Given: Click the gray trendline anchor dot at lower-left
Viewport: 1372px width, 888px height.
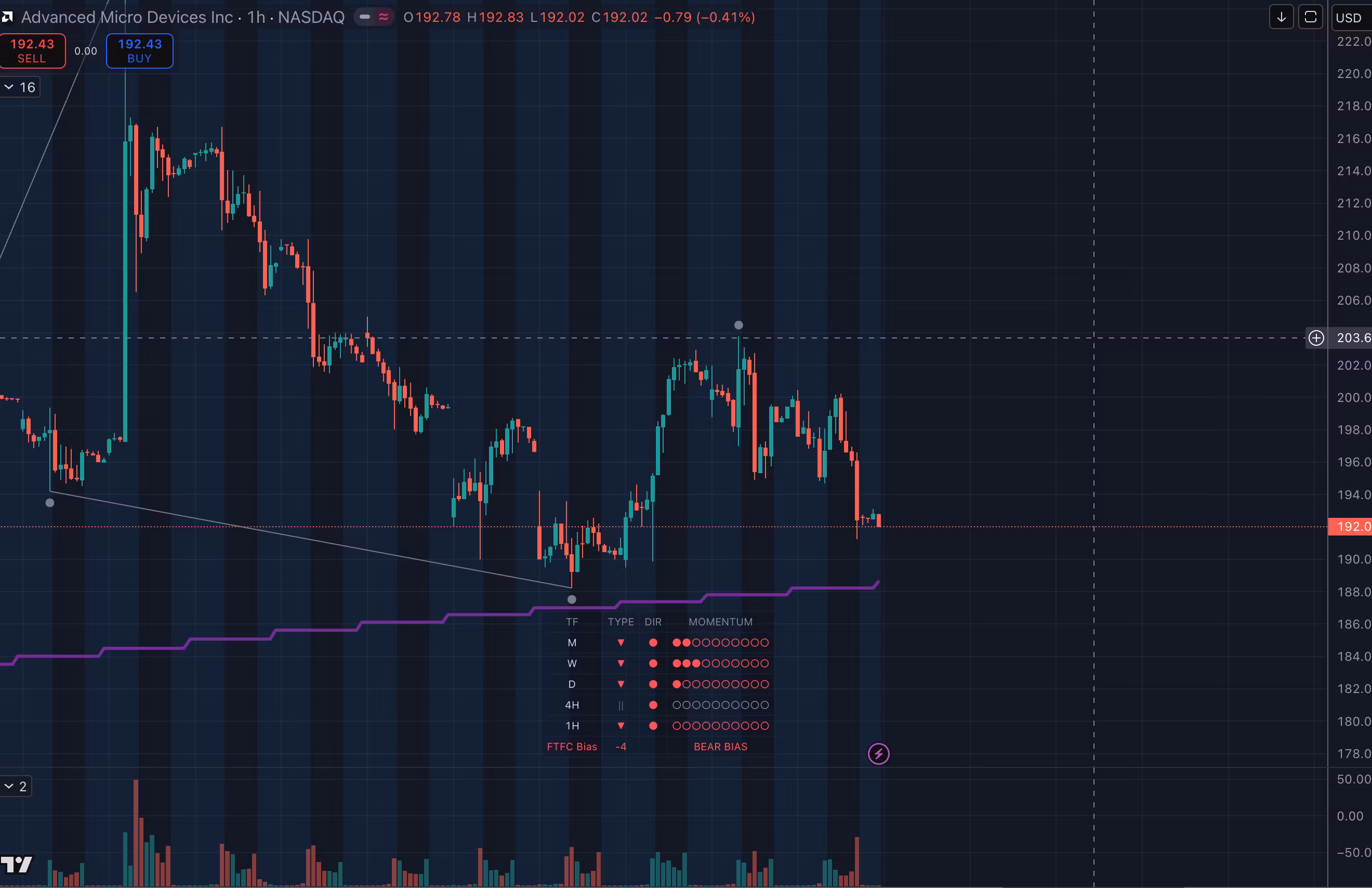Looking at the screenshot, I should pyautogui.click(x=50, y=503).
